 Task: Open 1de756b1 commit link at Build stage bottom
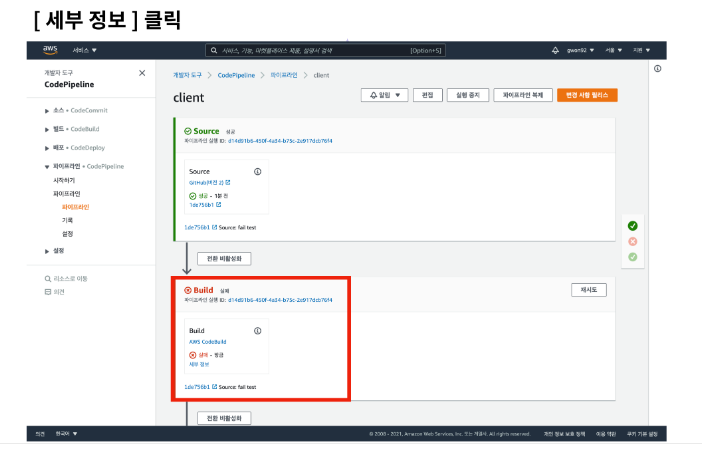pos(201,387)
